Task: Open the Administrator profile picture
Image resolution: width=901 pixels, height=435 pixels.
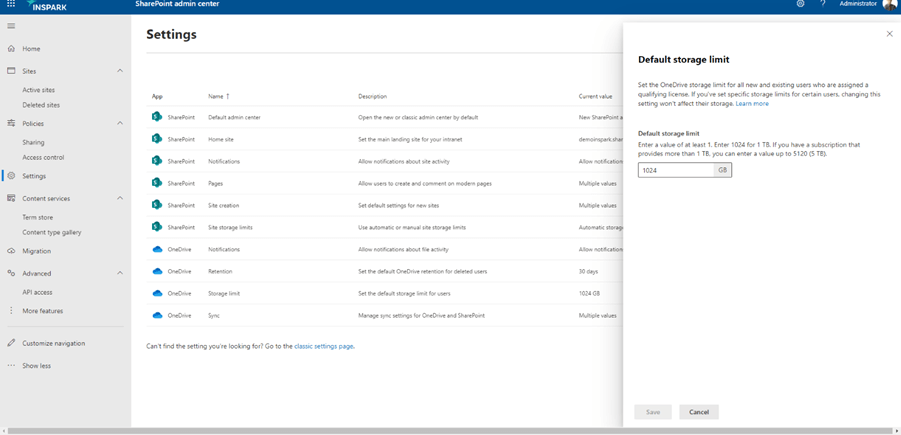Action: click(889, 5)
